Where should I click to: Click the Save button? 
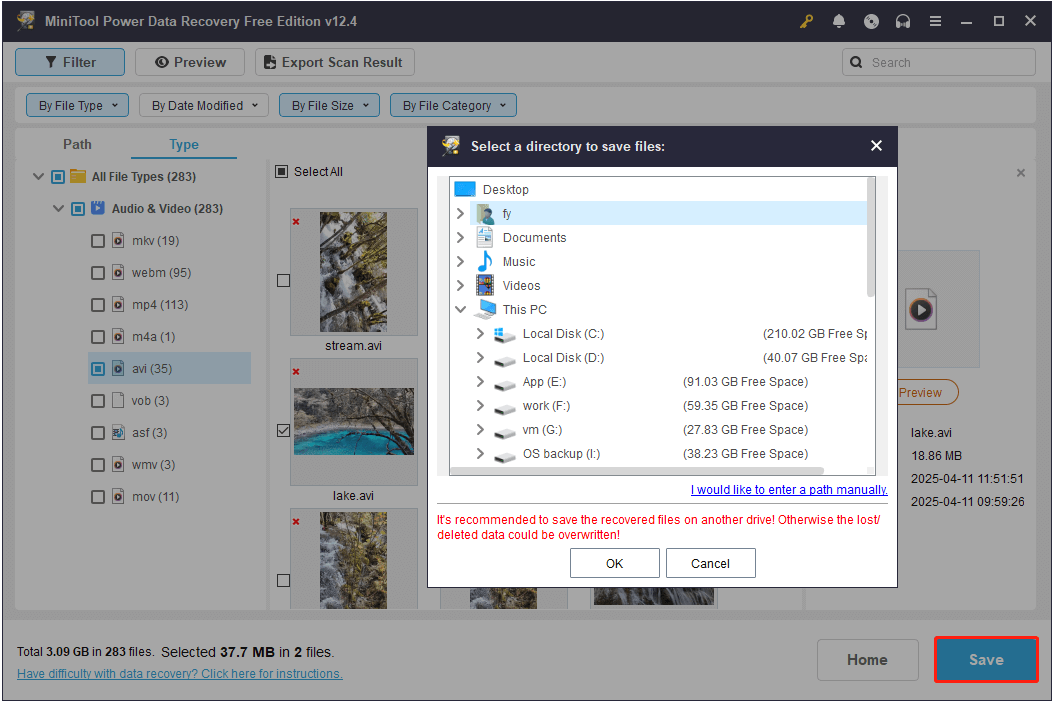click(986, 660)
